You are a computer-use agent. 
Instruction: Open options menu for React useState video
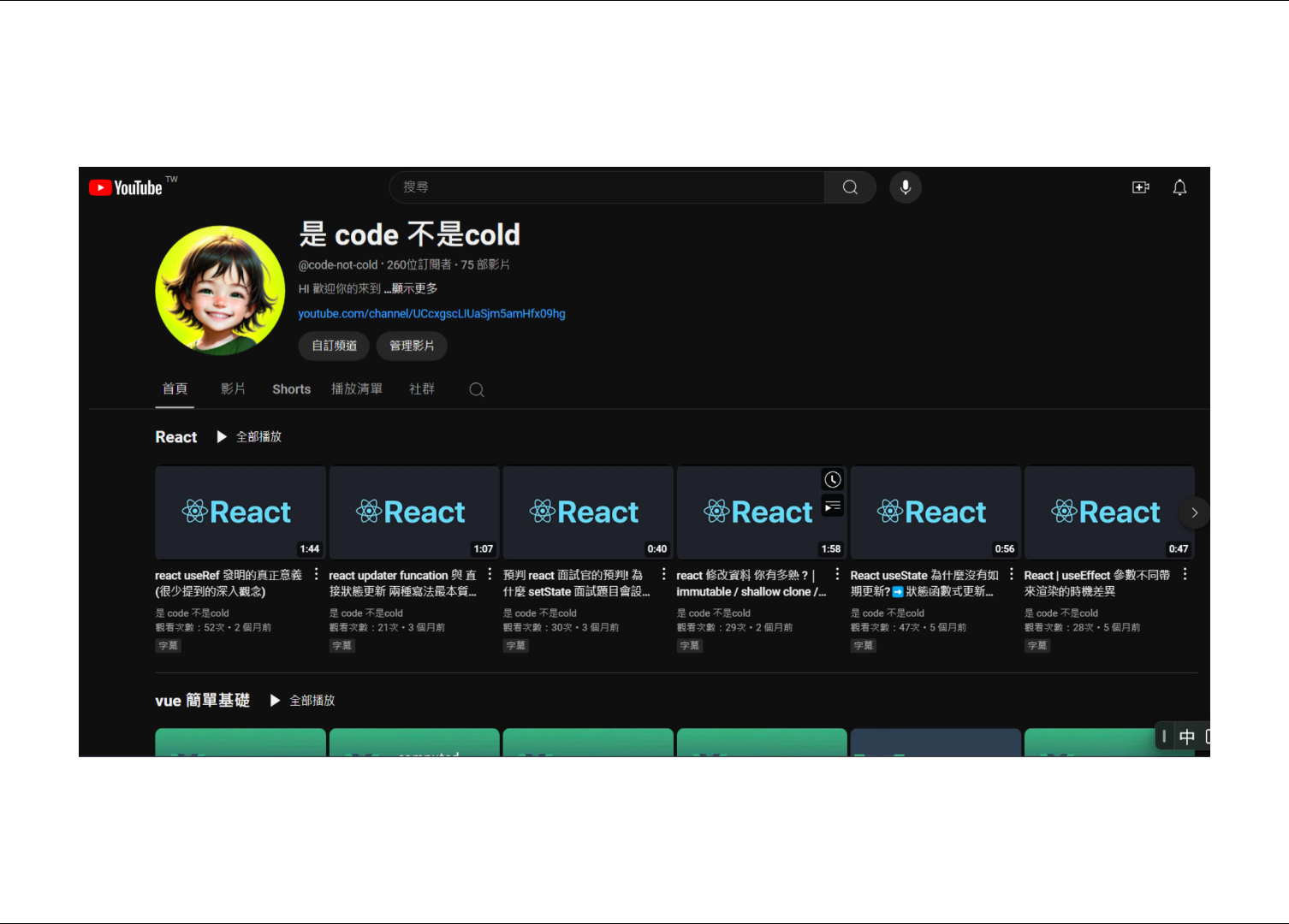tap(1012, 575)
